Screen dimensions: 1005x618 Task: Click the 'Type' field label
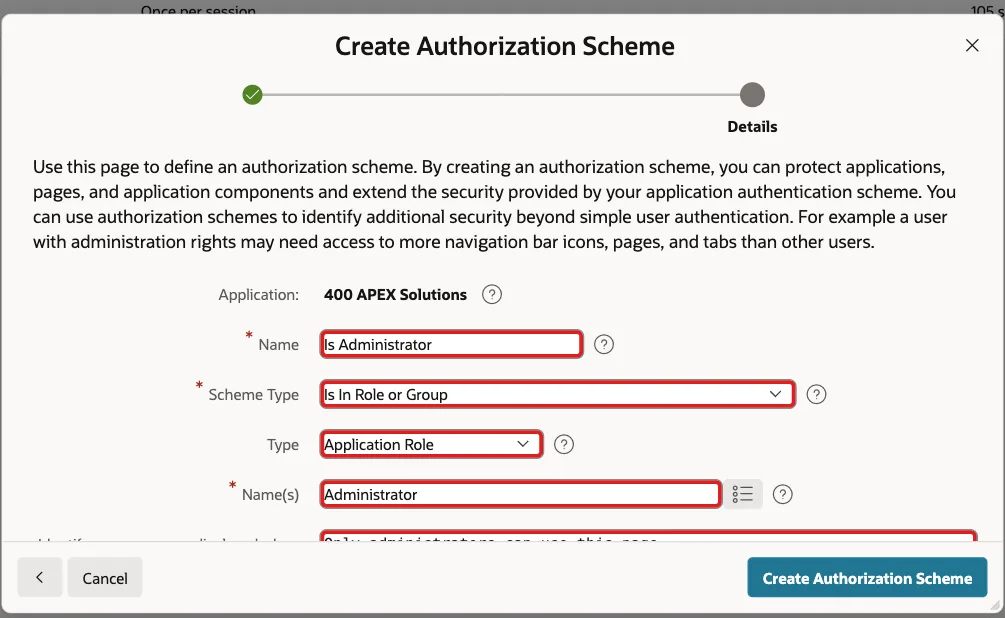[283, 445]
